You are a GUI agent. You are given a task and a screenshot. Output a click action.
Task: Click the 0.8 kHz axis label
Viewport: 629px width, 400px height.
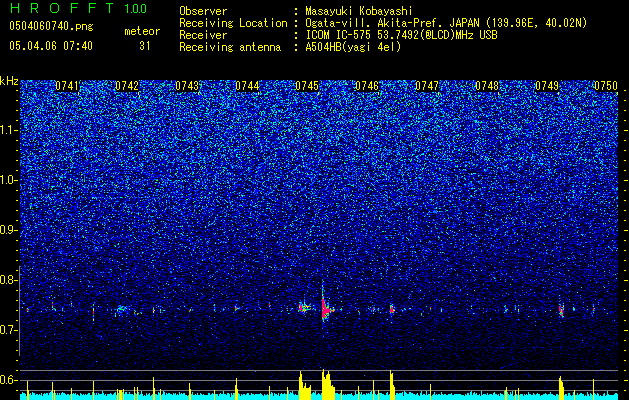8,280
